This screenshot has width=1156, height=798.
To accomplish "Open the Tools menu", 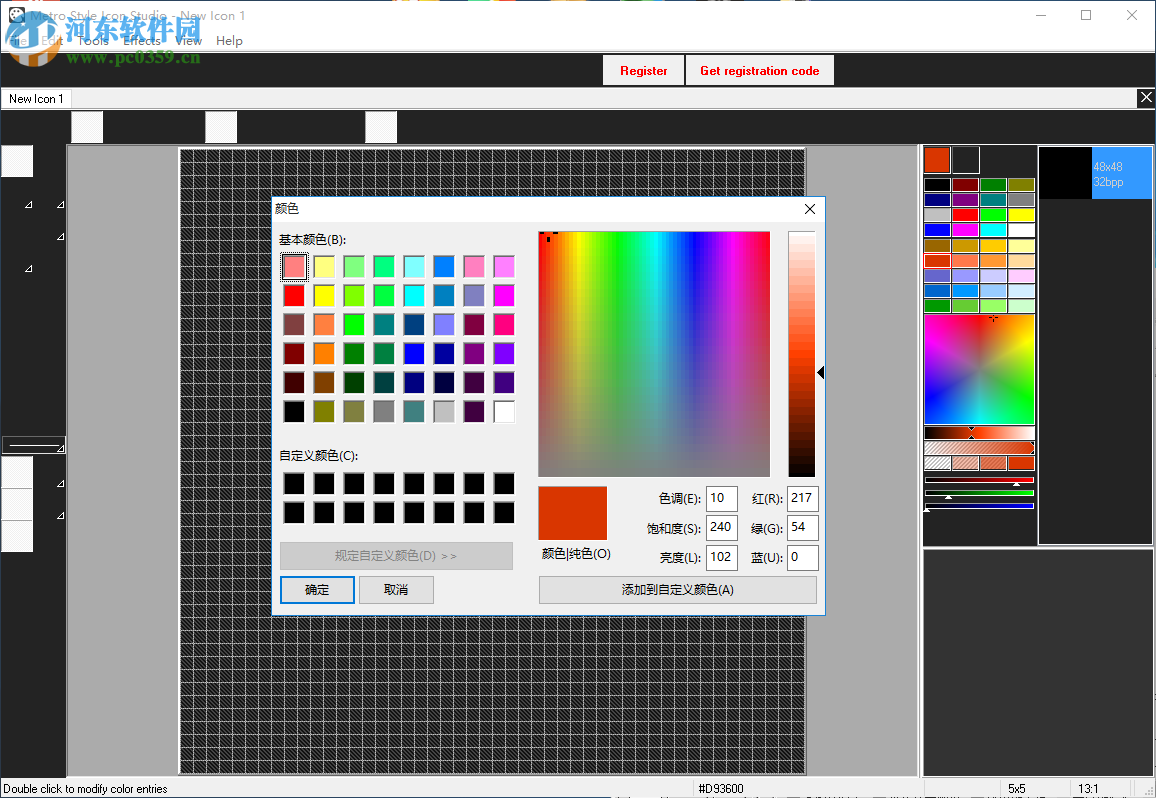I will [x=93, y=41].
